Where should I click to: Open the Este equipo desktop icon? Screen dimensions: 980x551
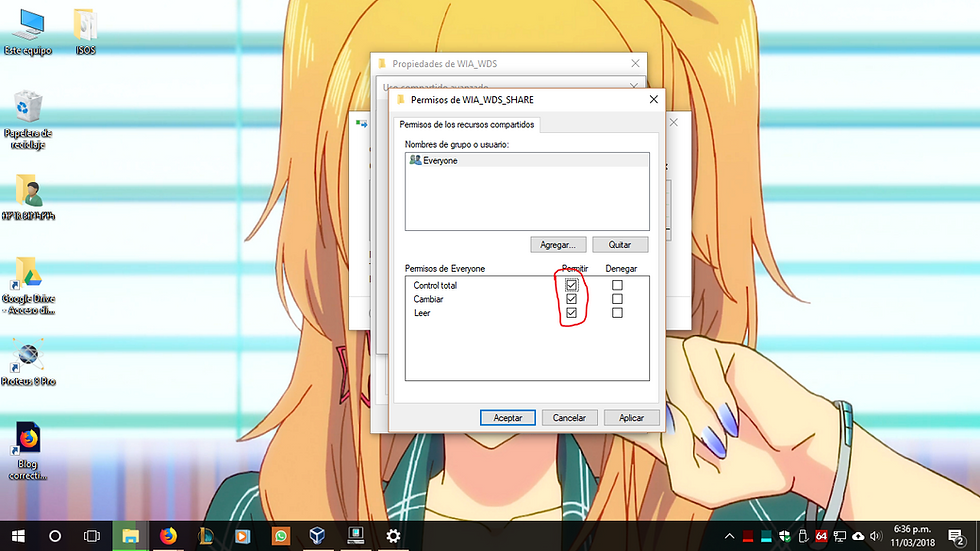pyautogui.click(x=28, y=32)
